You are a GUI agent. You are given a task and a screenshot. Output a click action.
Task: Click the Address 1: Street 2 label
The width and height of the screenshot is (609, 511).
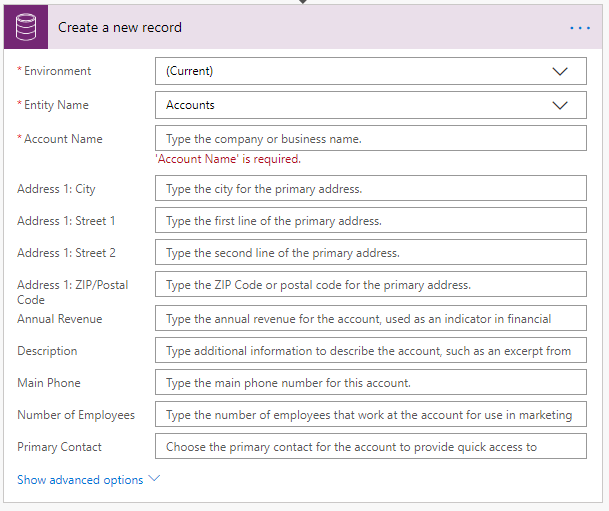[x=66, y=253]
